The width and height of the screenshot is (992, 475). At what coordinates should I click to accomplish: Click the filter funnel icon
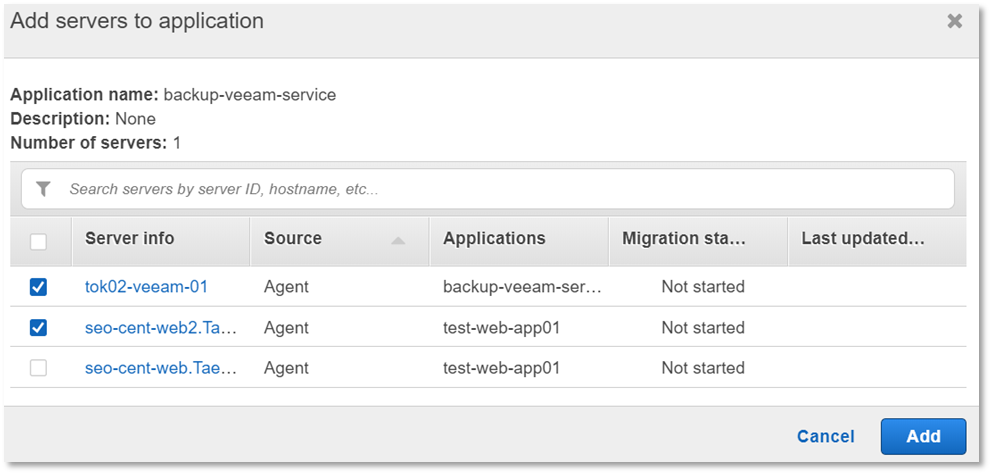[x=43, y=189]
